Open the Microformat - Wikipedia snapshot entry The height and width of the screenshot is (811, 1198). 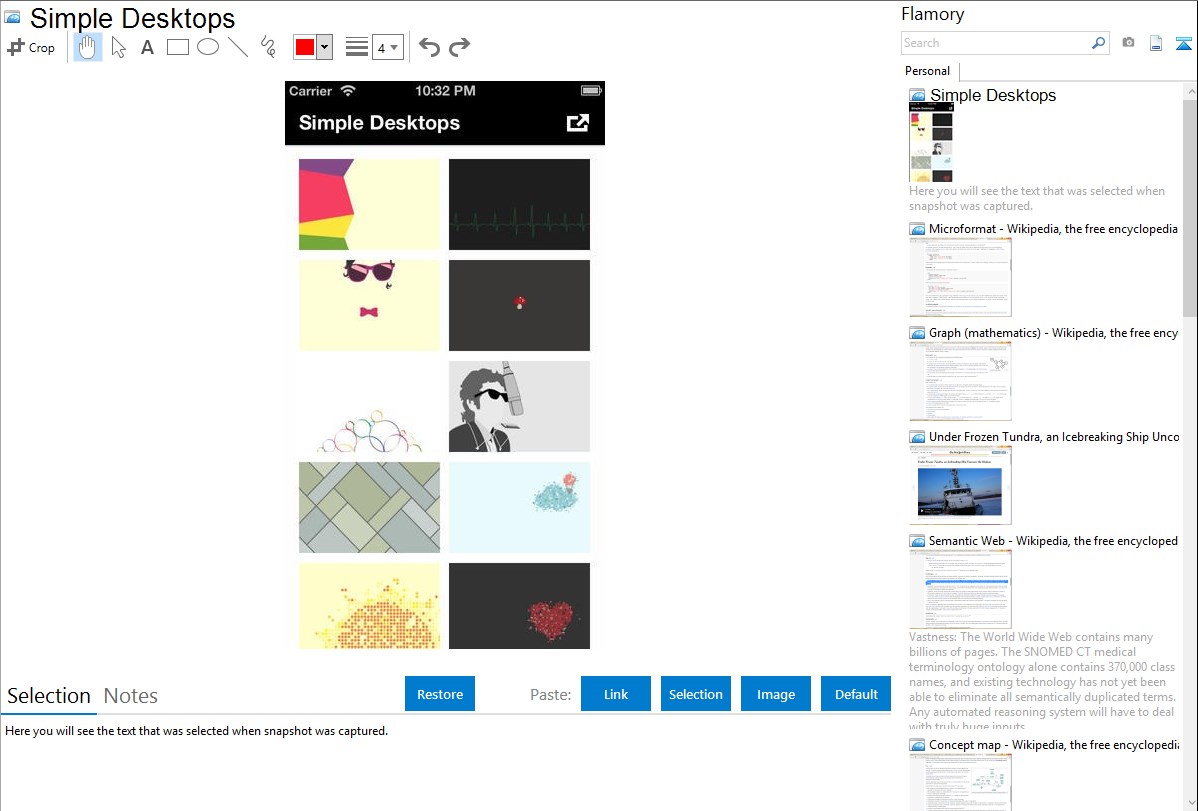1053,229
